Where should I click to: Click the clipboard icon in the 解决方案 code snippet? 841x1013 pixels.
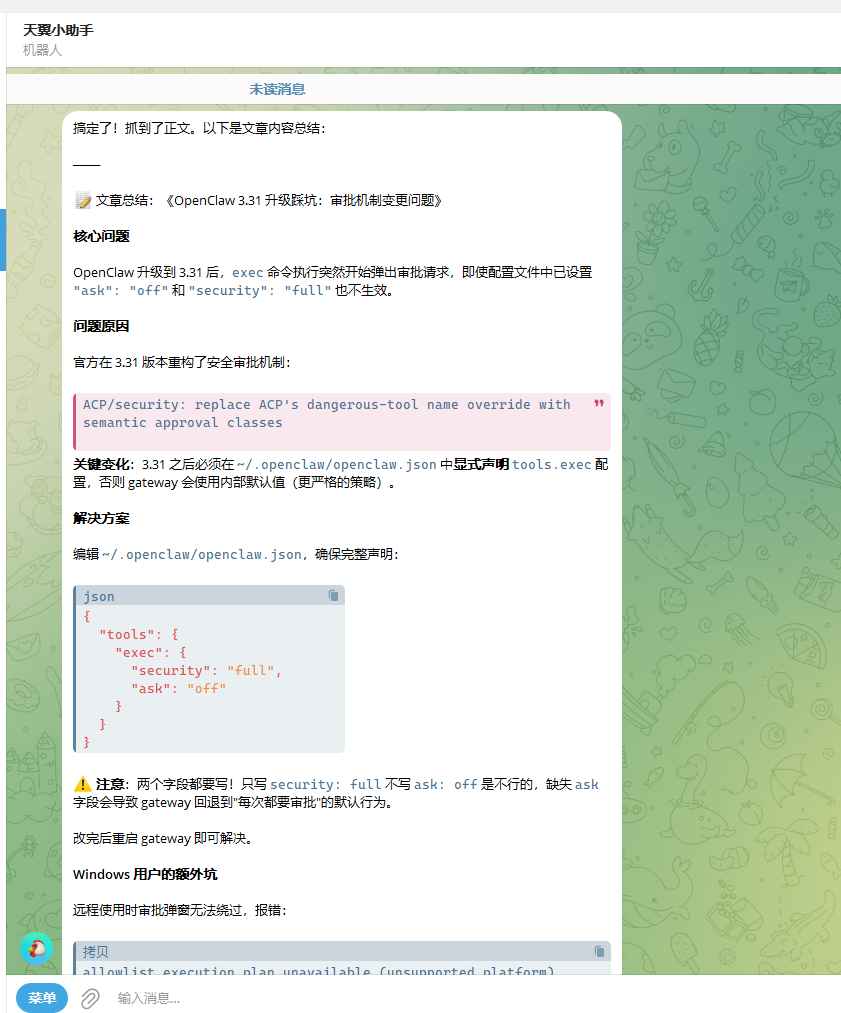point(333,595)
